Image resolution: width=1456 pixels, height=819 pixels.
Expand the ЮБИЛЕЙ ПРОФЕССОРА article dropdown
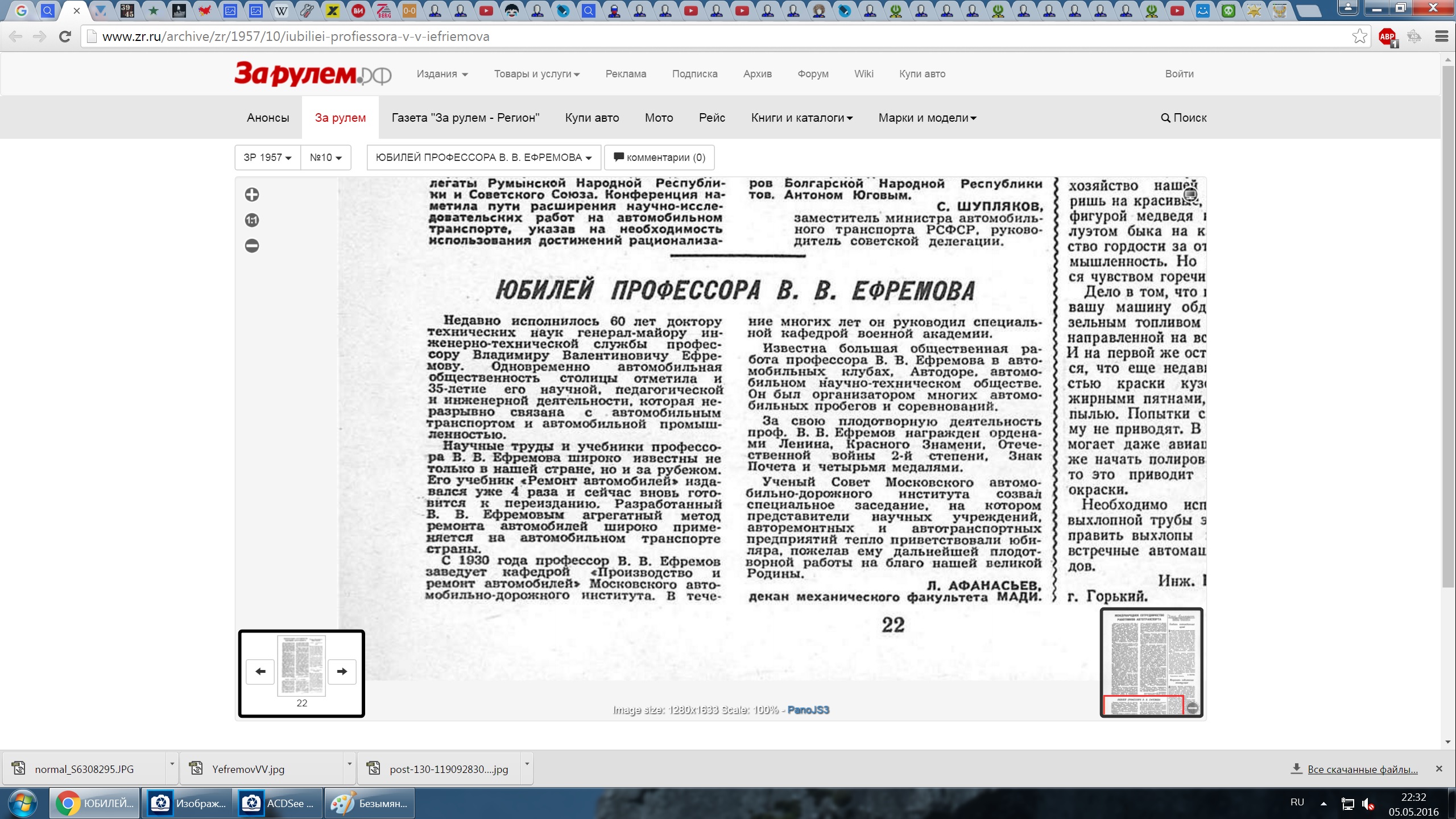pyautogui.click(x=483, y=158)
